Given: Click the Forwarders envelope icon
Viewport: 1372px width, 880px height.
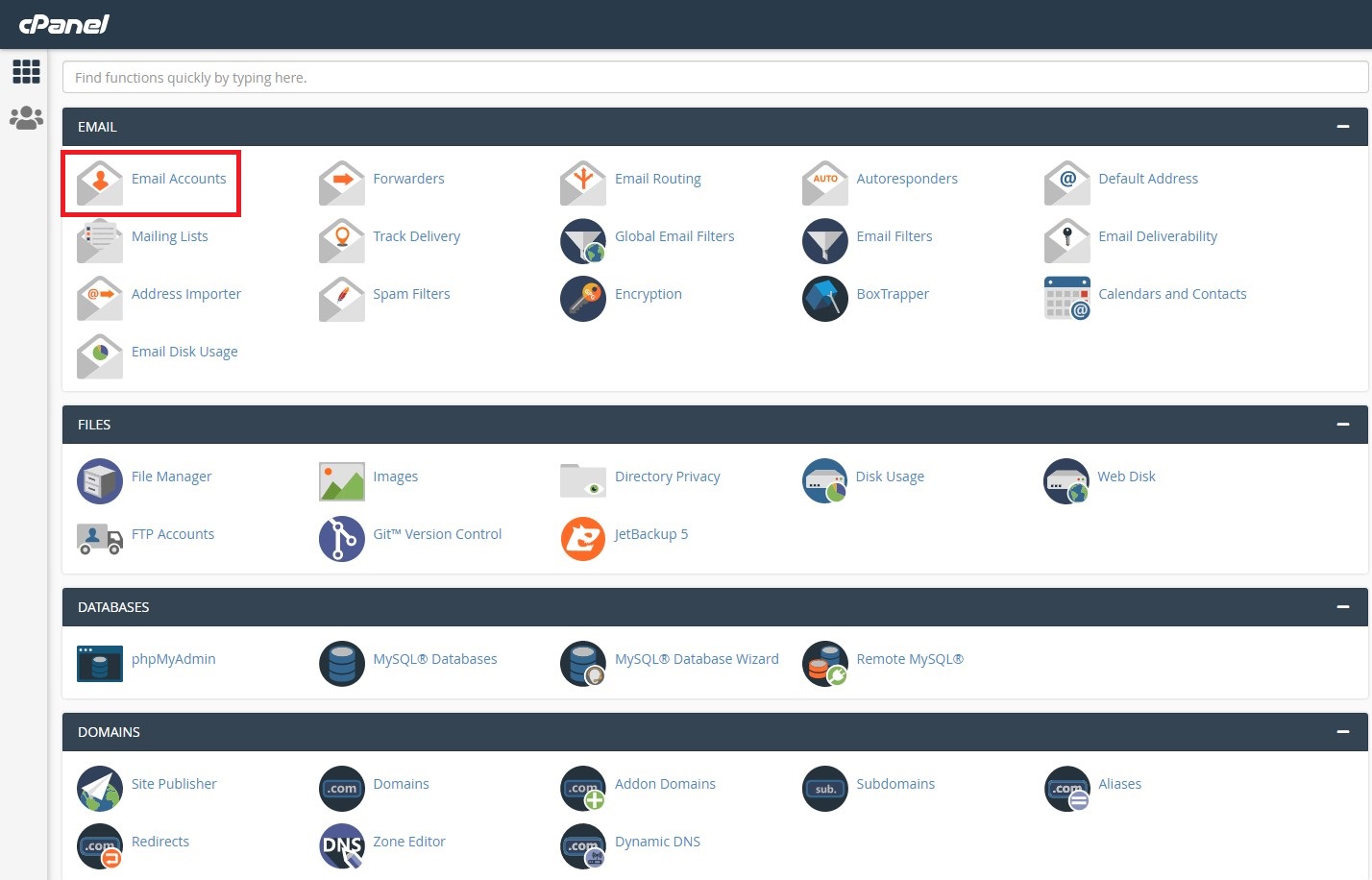Looking at the screenshot, I should (x=342, y=183).
